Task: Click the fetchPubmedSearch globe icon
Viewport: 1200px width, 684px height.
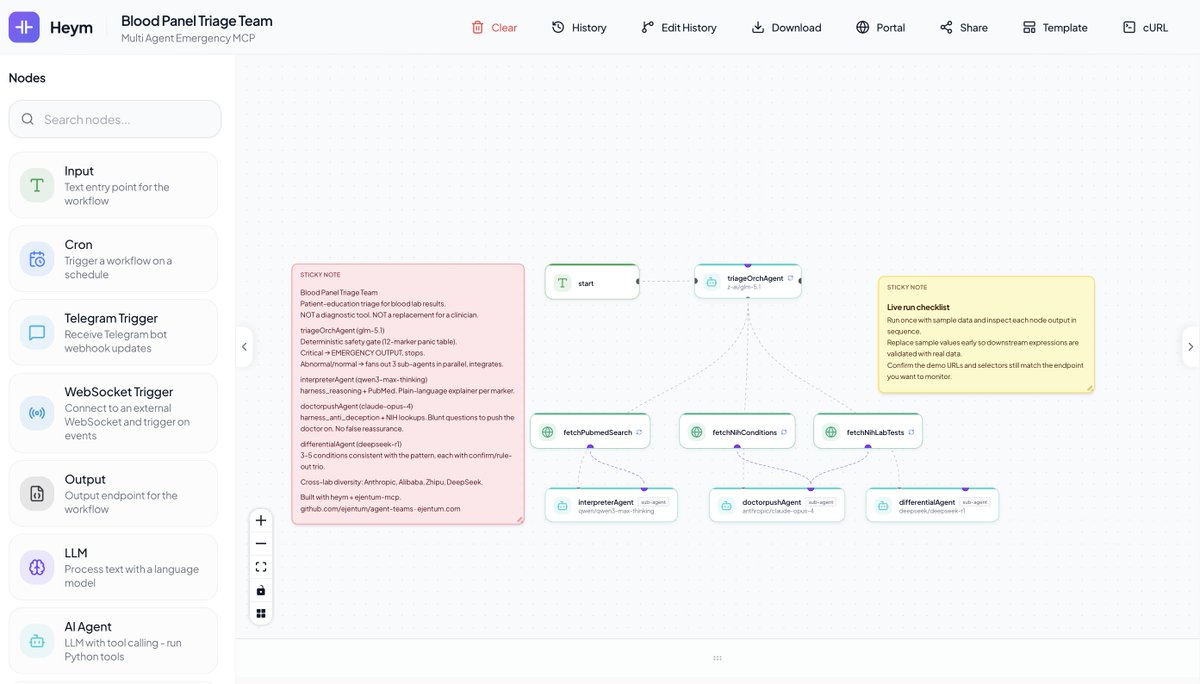Action: click(x=547, y=432)
